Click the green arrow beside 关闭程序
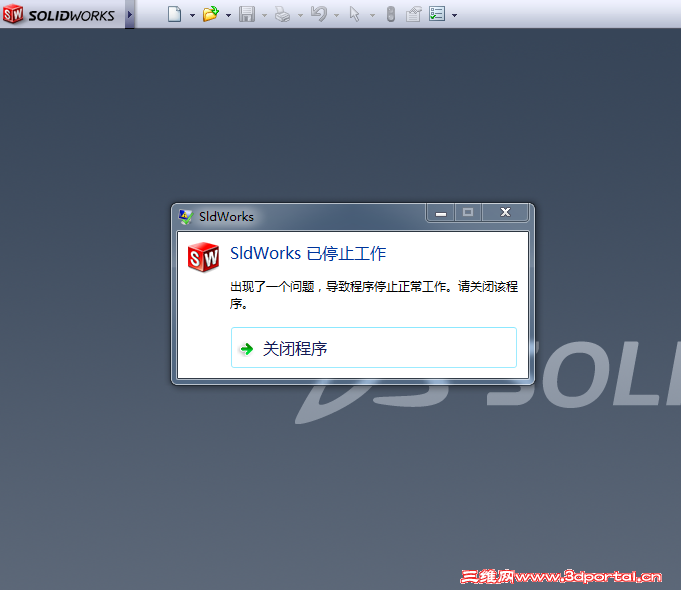 [x=247, y=349]
